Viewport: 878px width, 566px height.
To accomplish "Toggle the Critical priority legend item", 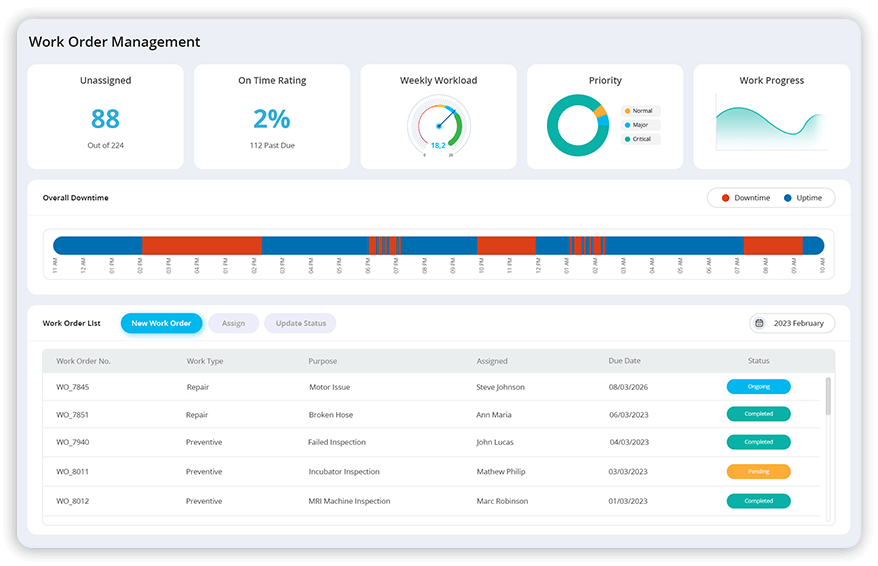I will pos(640,139).
